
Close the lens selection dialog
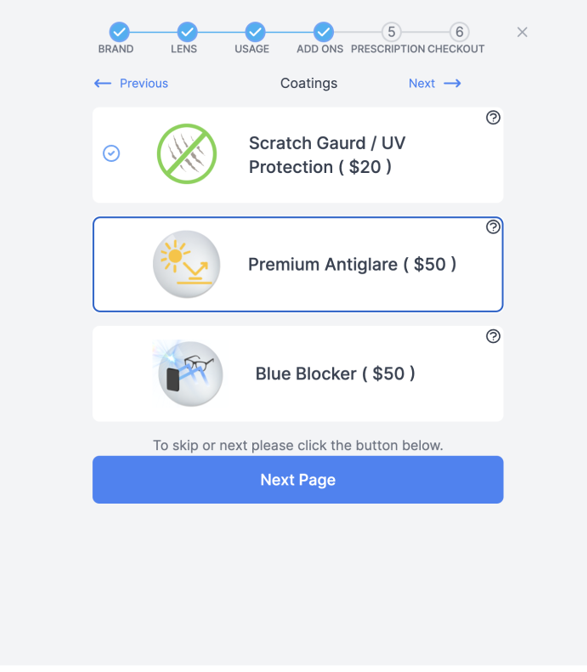coord(522,32)
